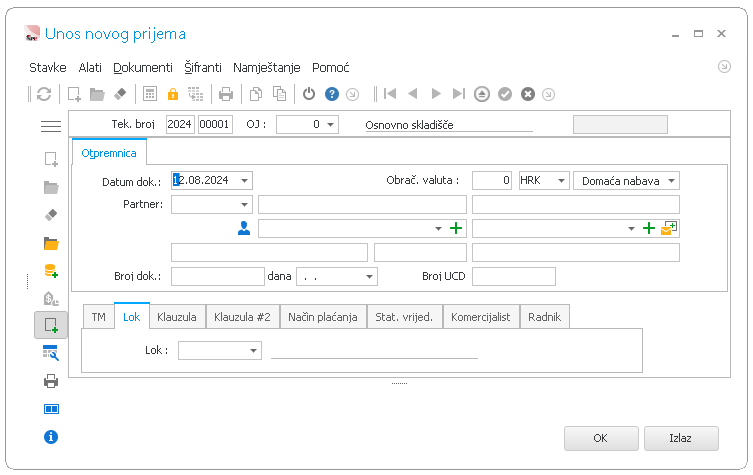Open help via blue question mark
Image resolution: width=753 pixels, height=475 pixels.
pyautogui.click(x=332, y=94)
